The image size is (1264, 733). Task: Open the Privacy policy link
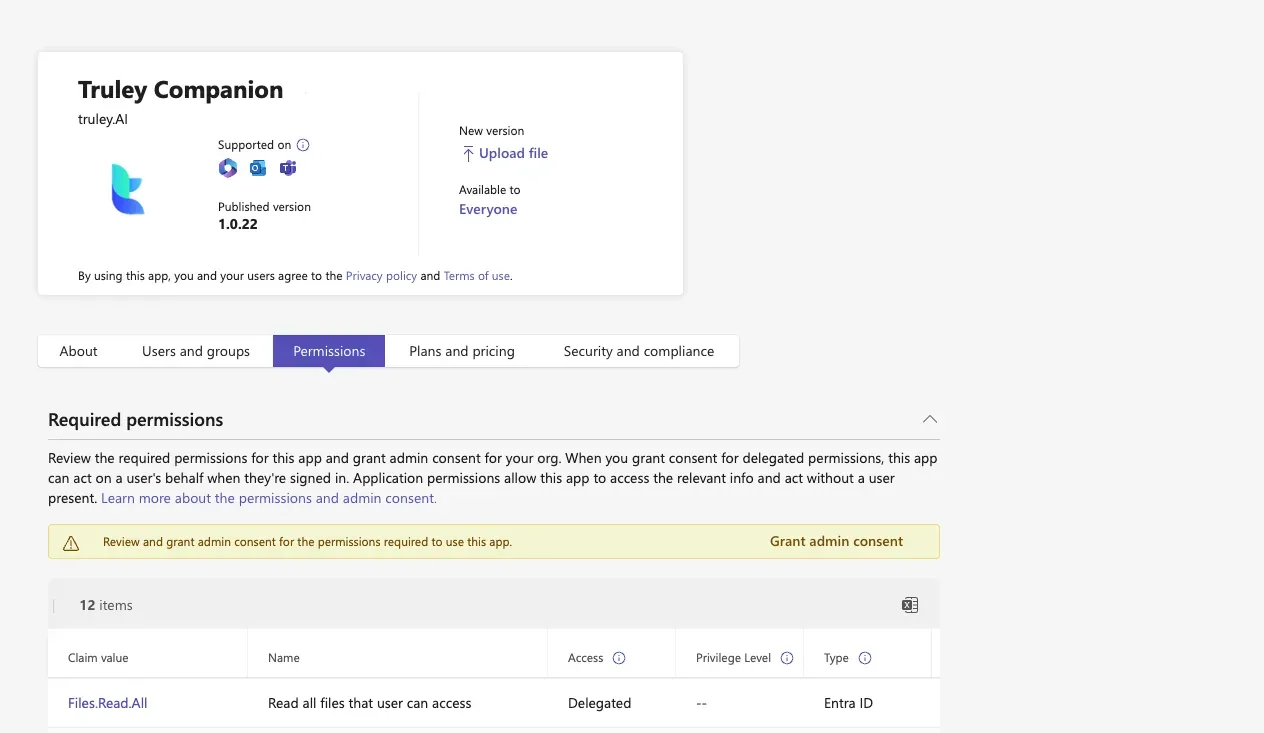pos(381,276)
